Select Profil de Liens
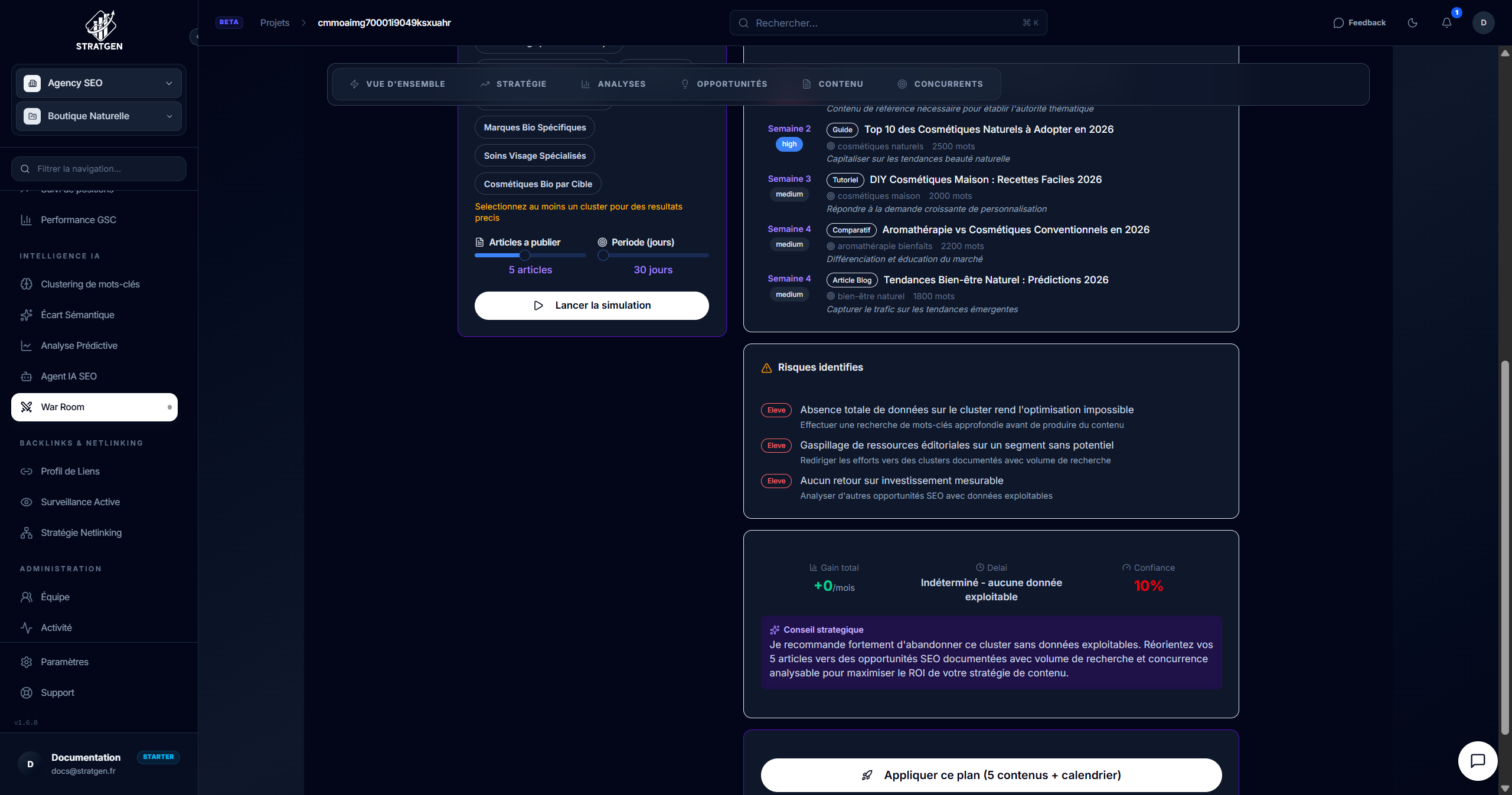 pyautogui.click(x=69, y=471)
